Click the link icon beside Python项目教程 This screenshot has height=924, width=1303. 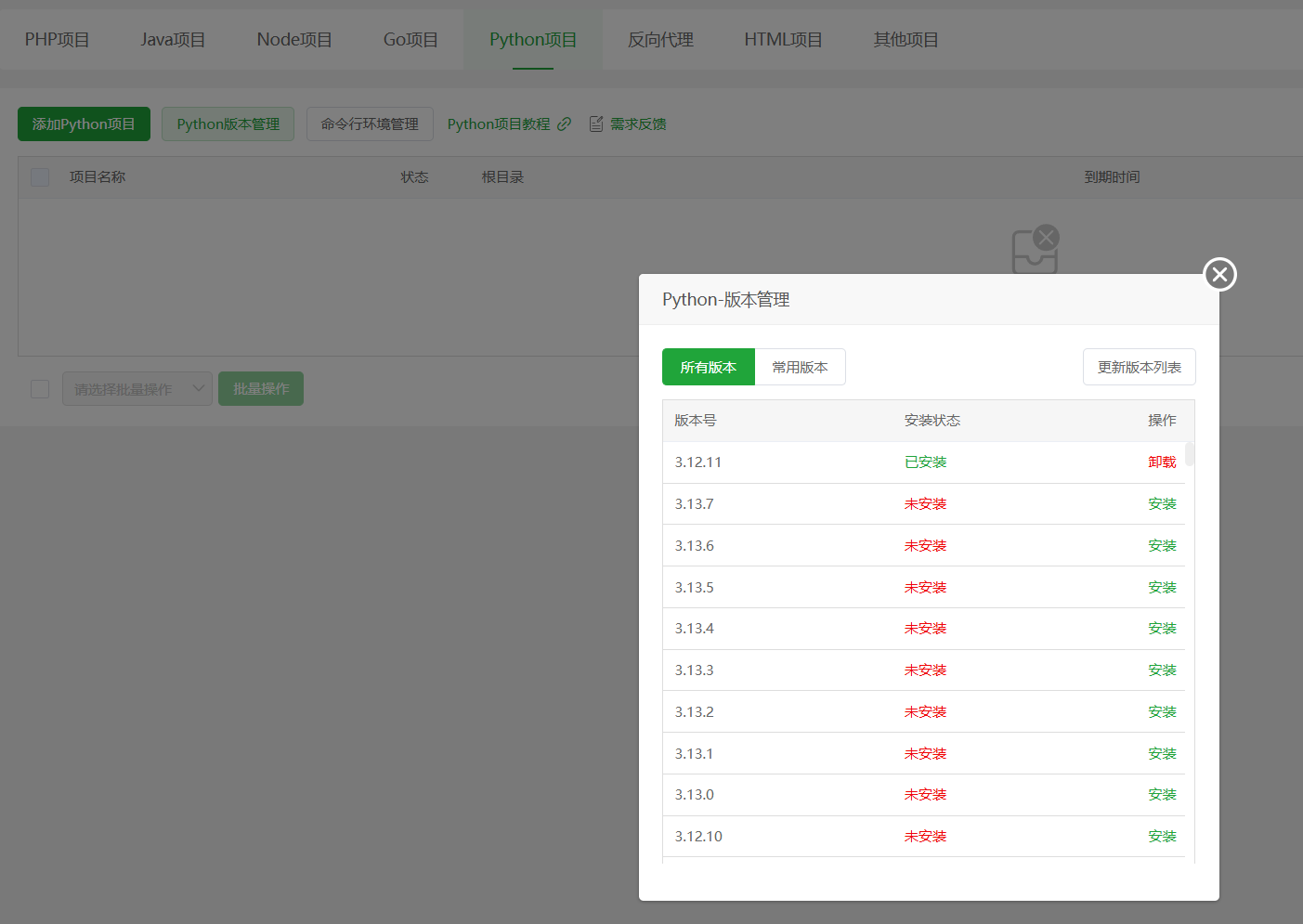[564, 124]
